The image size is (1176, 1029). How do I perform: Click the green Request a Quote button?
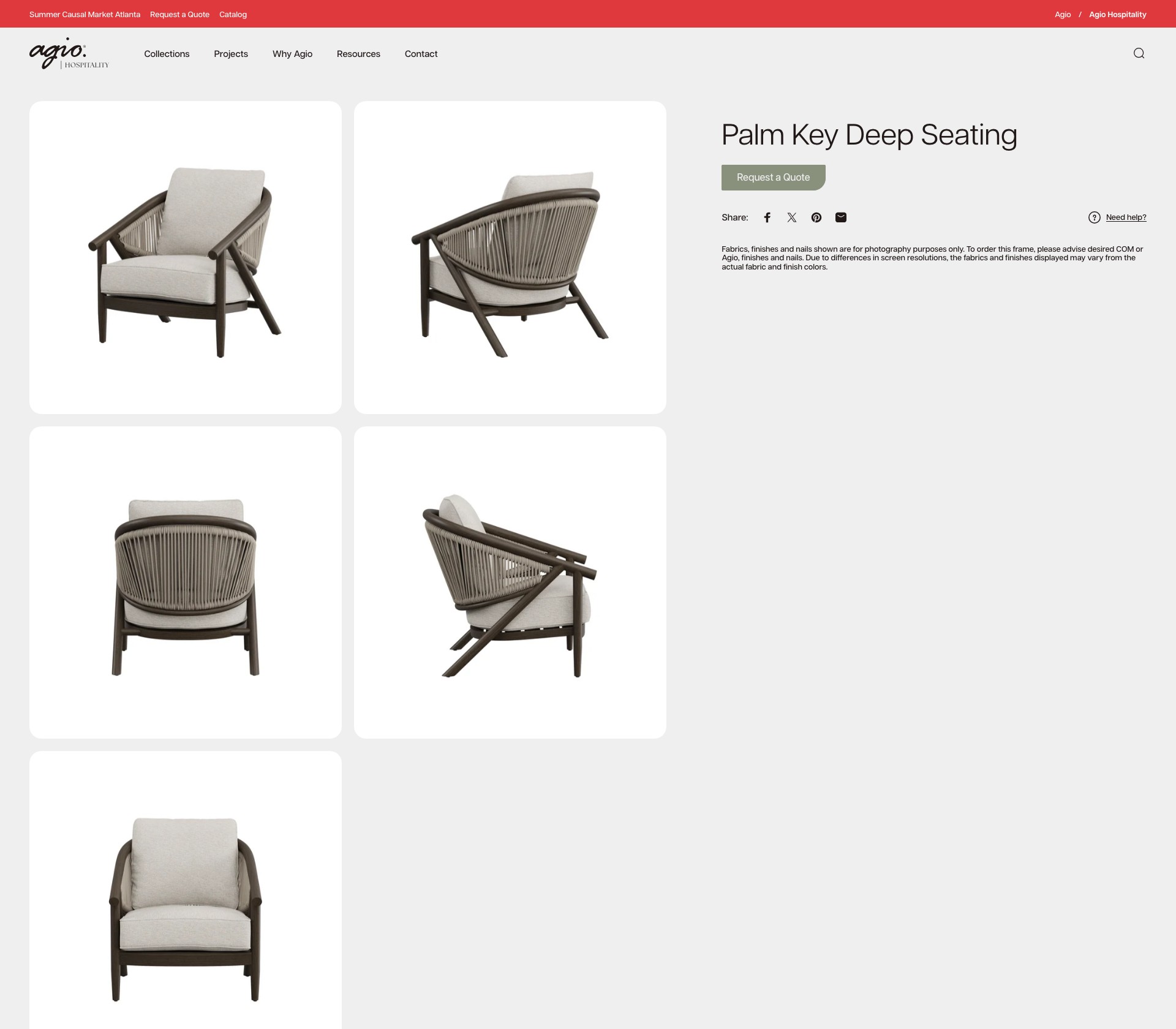pos(773,178)
